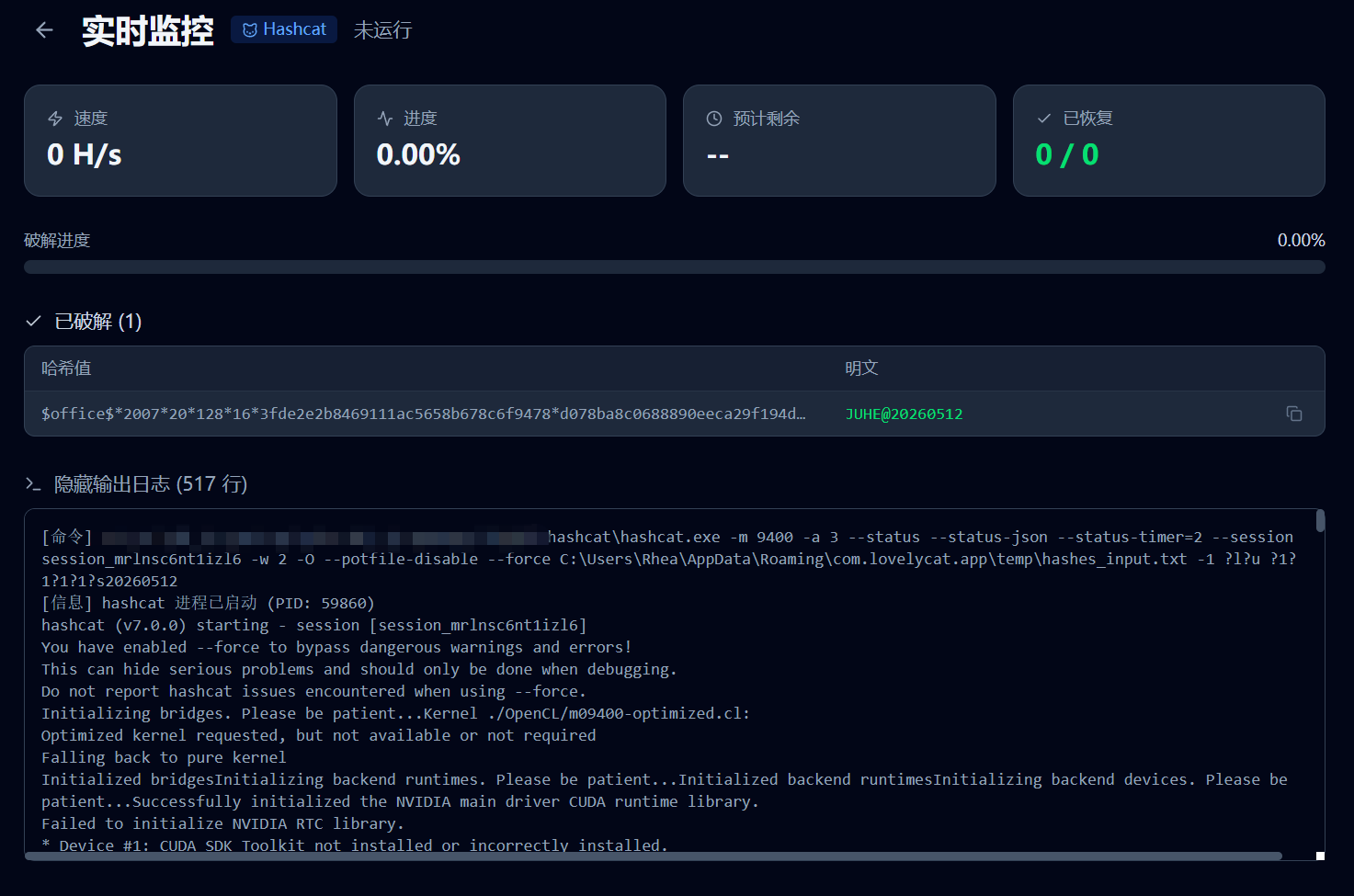Click the horizontal scrollbar of the log

pyautogui.click(x=654, y=856)
